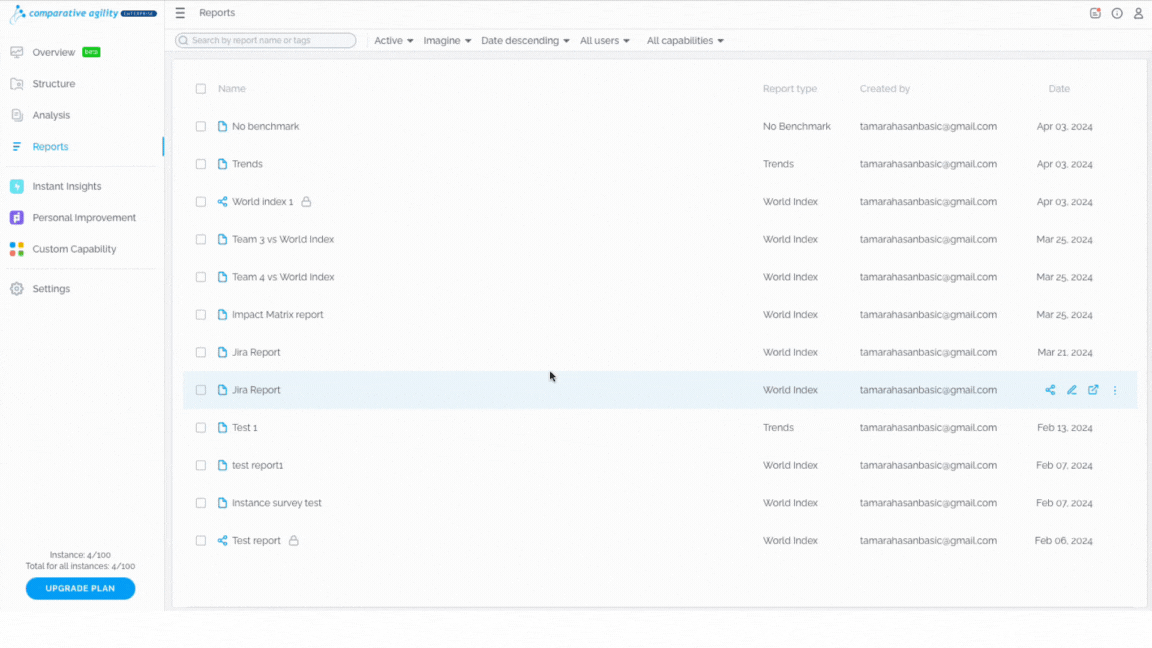The height and width of the screenshot is (648, 1152).
Task: Click the UPGRADE PLAN button
Action: point(80,588)
